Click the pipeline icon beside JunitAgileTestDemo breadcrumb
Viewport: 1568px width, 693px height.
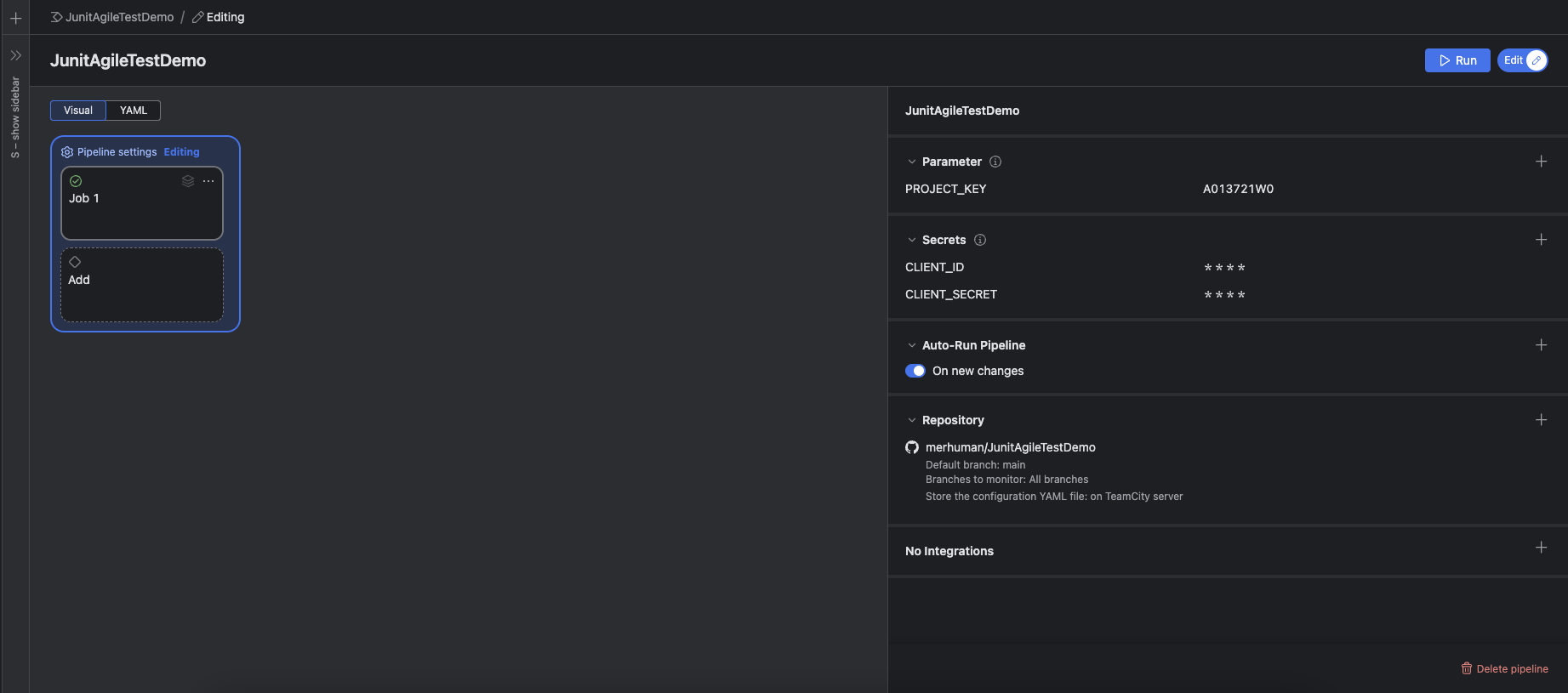tap(57, 17)
